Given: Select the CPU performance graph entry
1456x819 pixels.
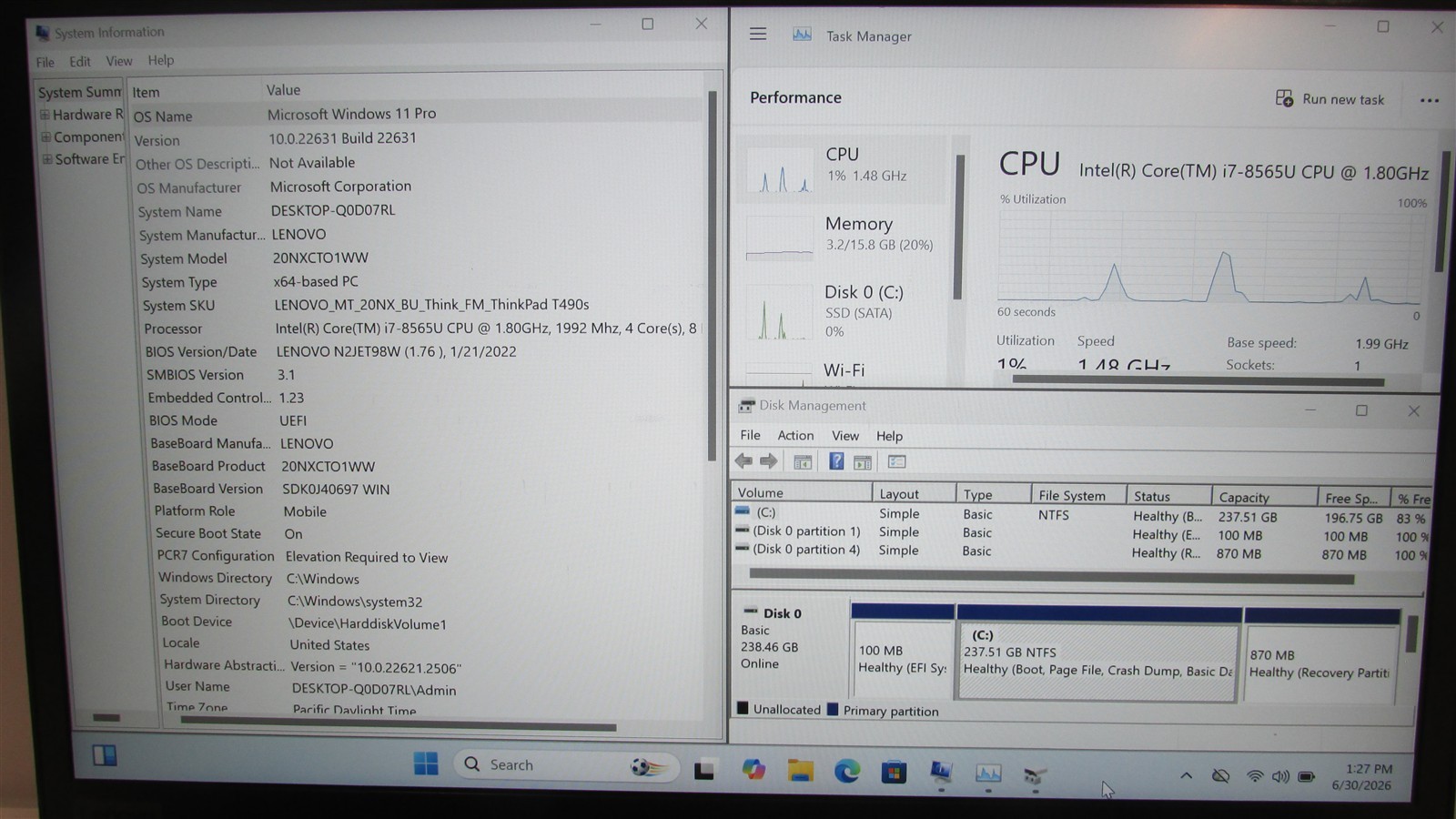Looking at the screenshot, I should [x=842, y=168].
